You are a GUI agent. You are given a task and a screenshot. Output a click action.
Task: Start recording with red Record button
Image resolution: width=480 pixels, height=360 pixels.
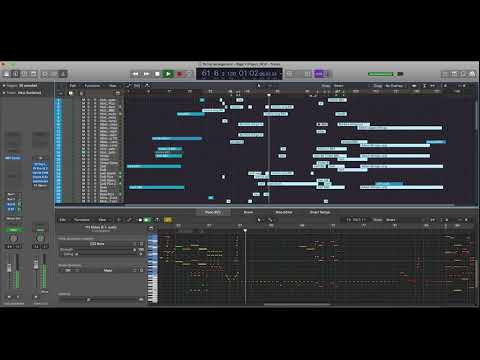pyautogui.click(x=179, y=74)
